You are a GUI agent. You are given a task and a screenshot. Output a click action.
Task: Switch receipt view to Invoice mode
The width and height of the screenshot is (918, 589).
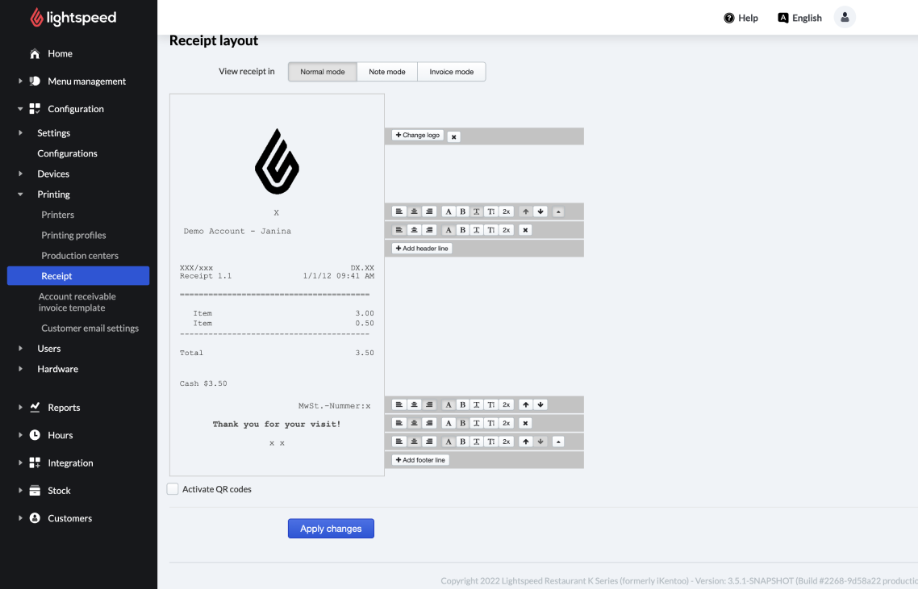coord(451,72)
